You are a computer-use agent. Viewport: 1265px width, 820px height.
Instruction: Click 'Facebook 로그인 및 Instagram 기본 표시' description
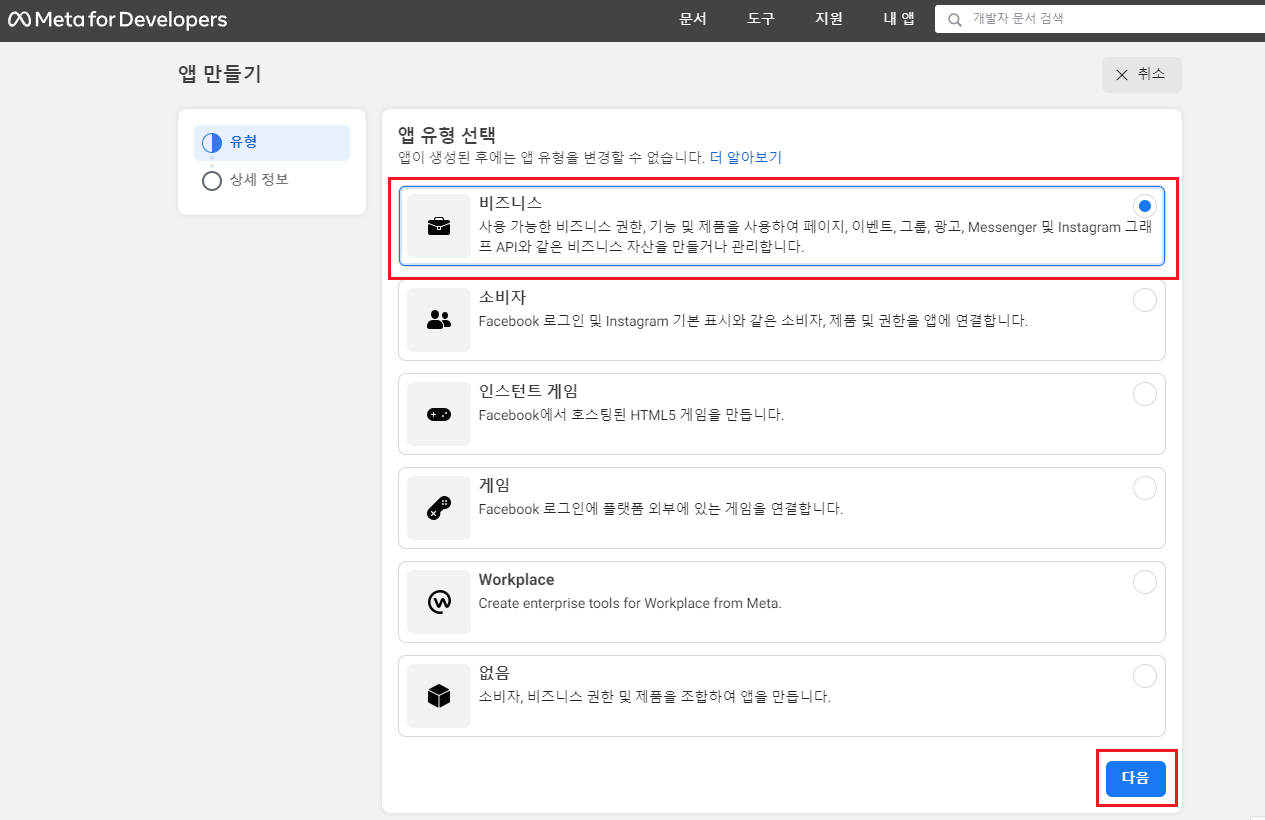click(x=753, y=321)
